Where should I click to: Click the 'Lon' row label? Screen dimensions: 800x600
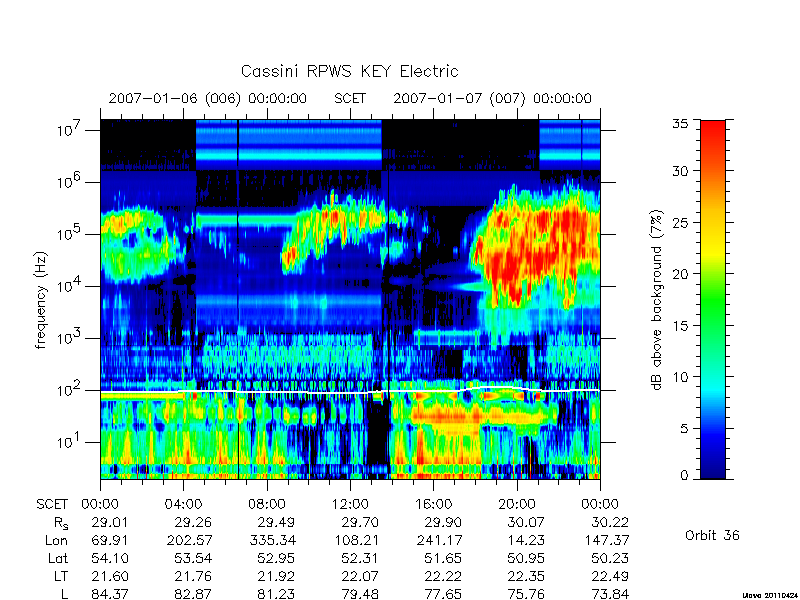tap(56, 540)
